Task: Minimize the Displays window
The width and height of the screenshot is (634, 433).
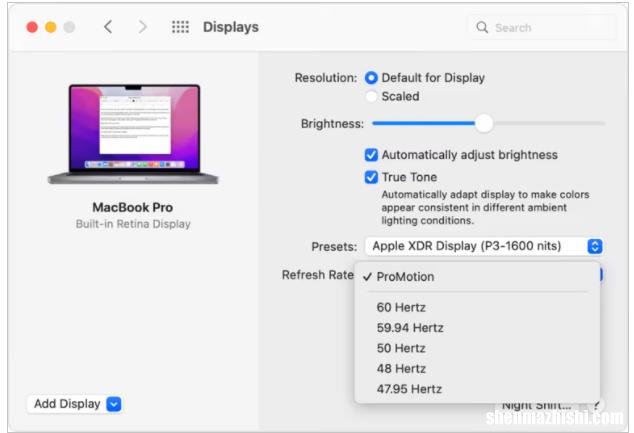Action: point(51,27)
